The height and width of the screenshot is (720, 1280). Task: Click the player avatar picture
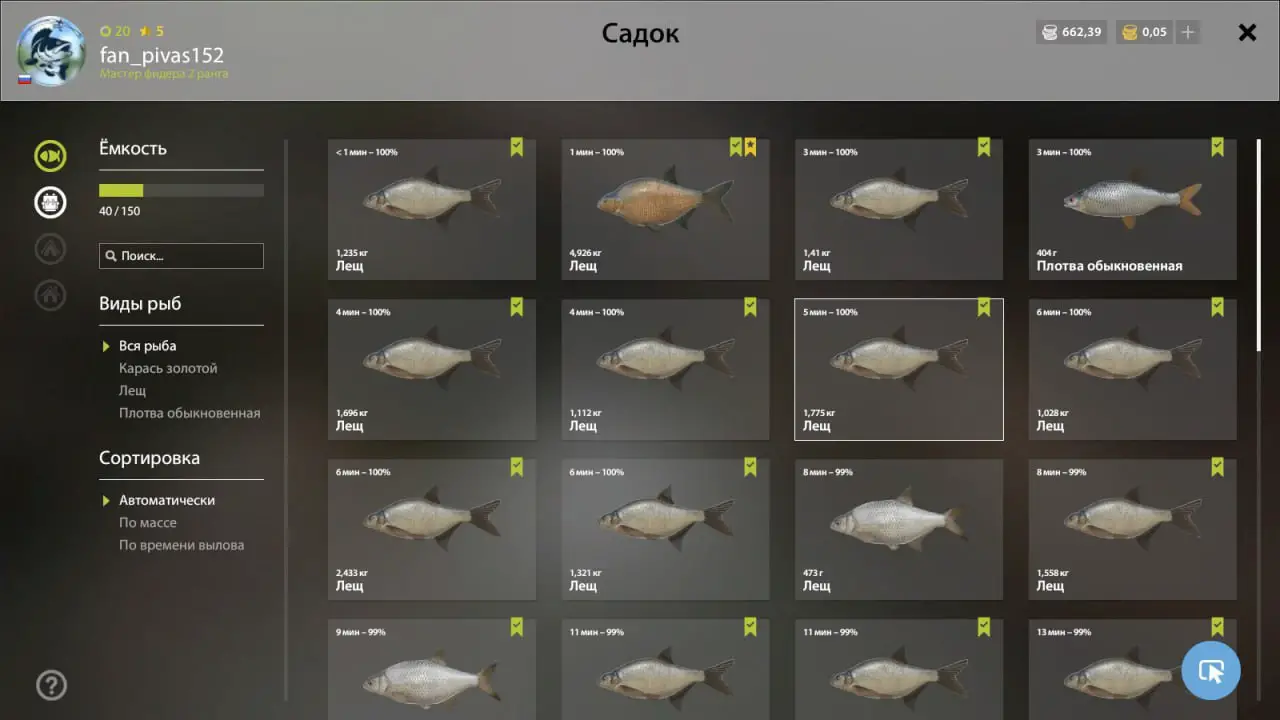[x=51, y=51]
